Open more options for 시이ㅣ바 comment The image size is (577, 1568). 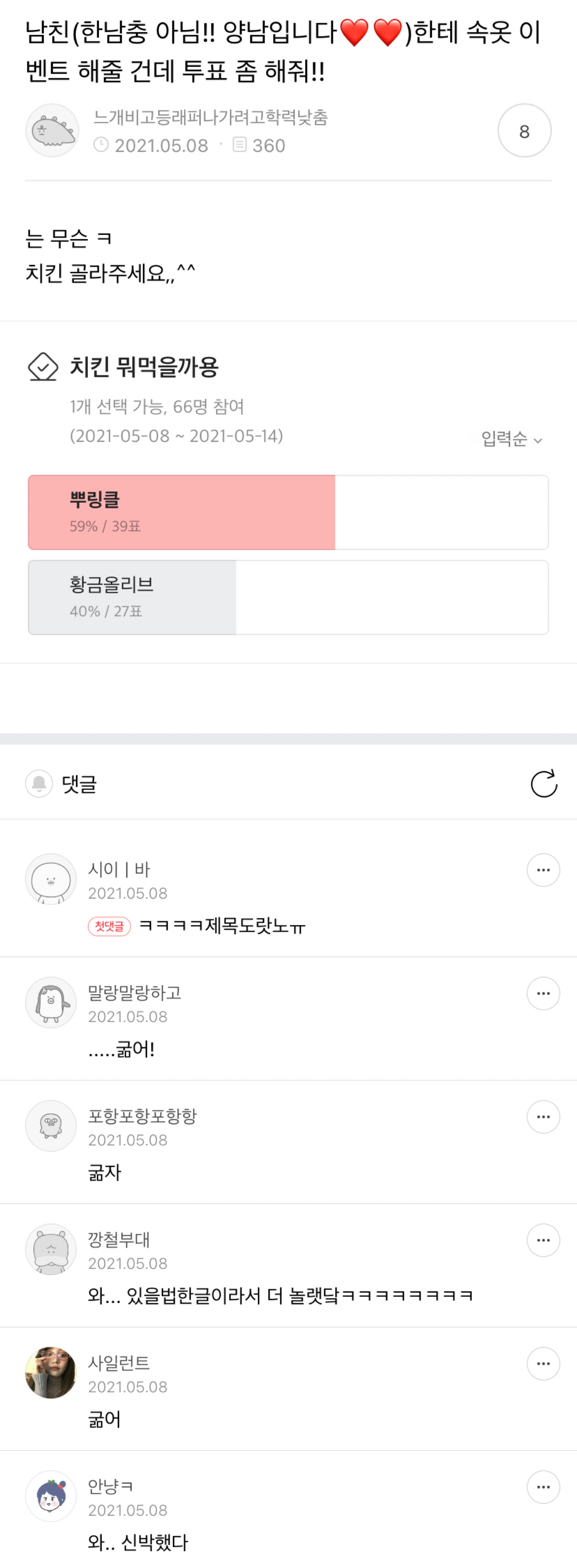[543, 870]
